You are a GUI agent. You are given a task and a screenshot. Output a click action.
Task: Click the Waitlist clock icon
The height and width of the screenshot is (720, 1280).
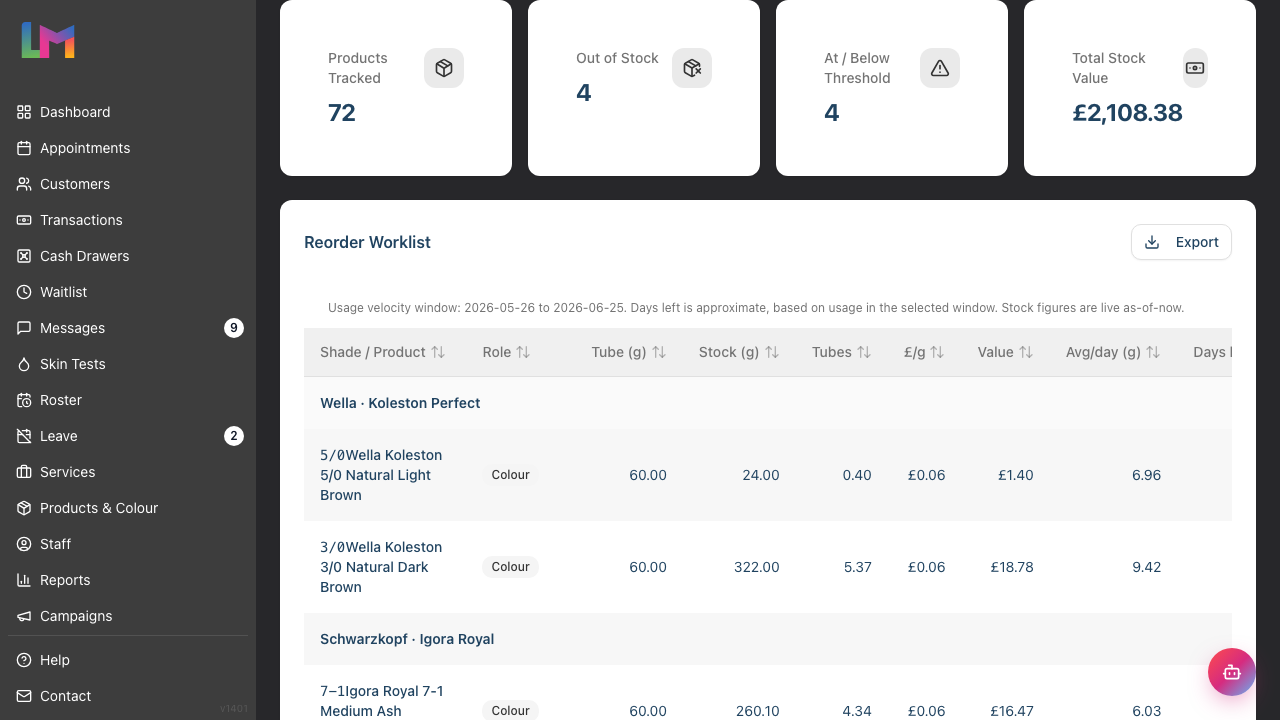[24, 292]
